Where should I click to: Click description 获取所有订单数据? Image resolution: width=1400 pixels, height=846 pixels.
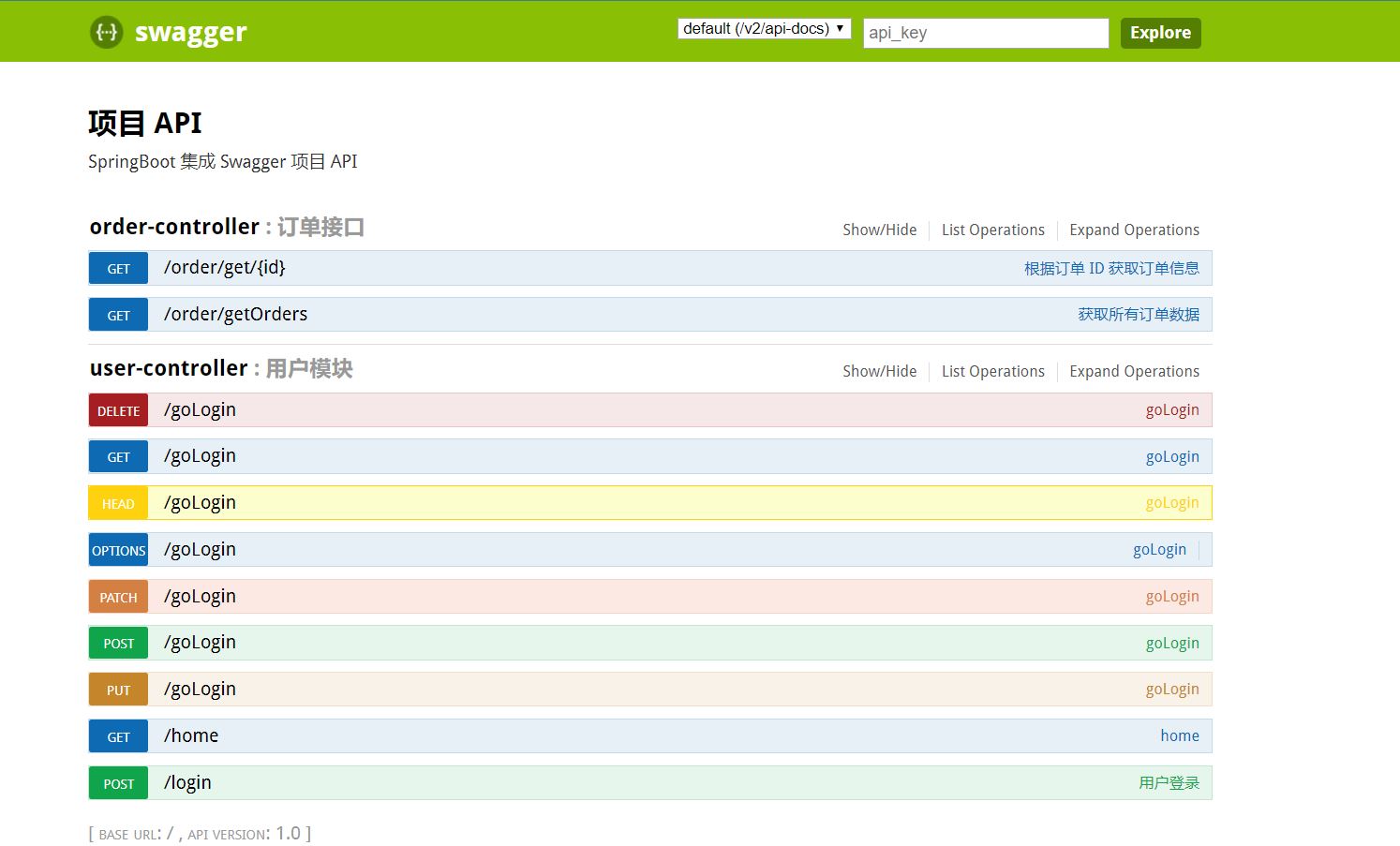point(1139,315)
